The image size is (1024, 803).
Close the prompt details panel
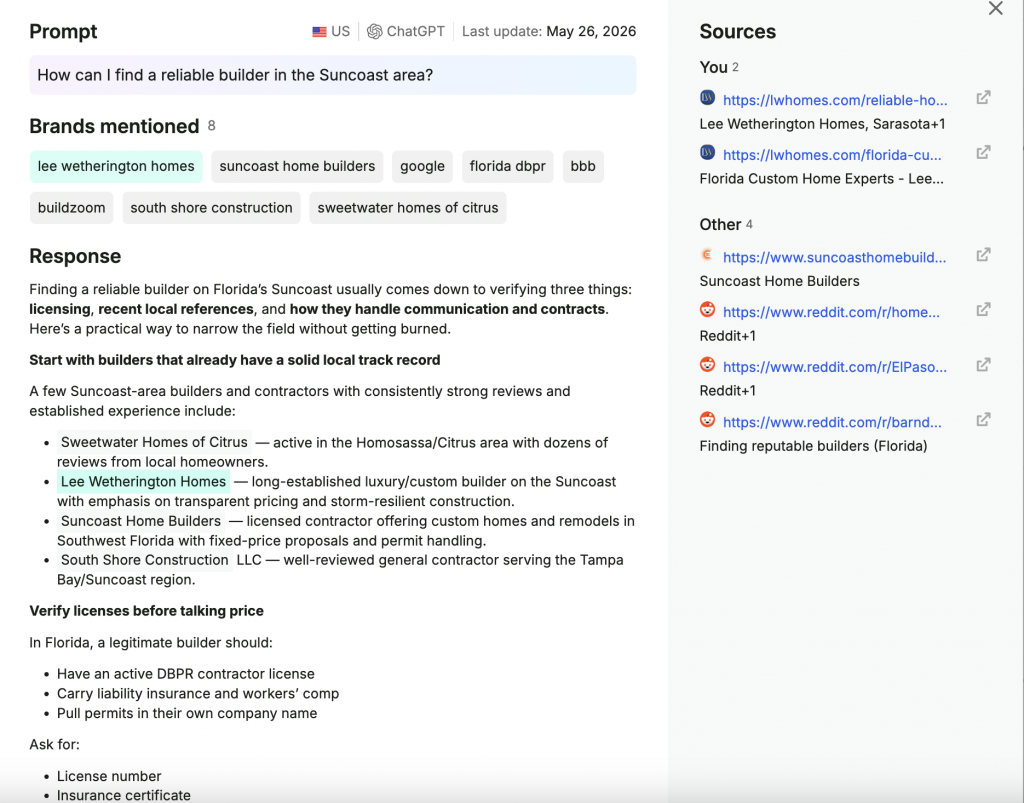point(995,8)
